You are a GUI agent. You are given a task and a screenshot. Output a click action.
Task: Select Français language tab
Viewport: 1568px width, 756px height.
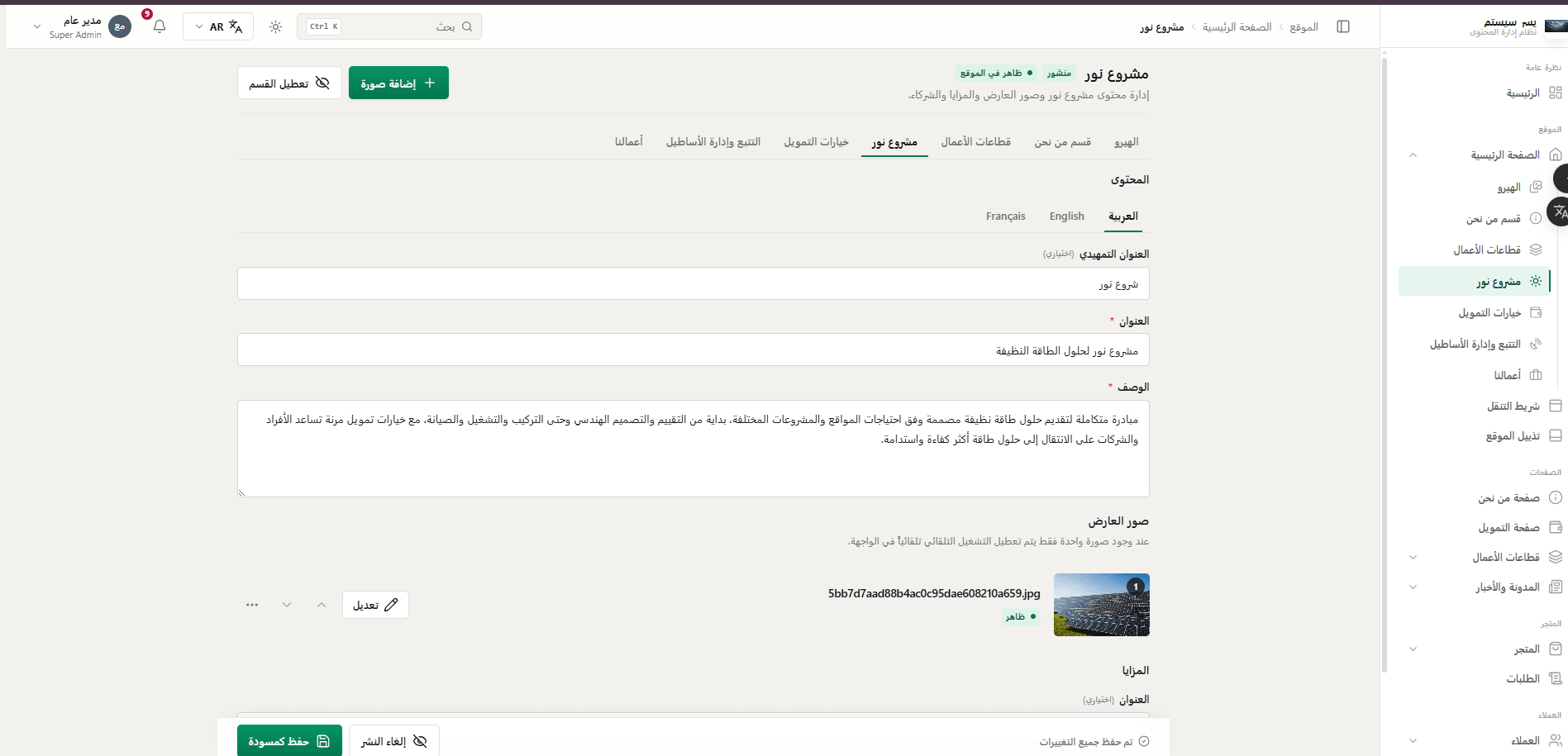1005,216
